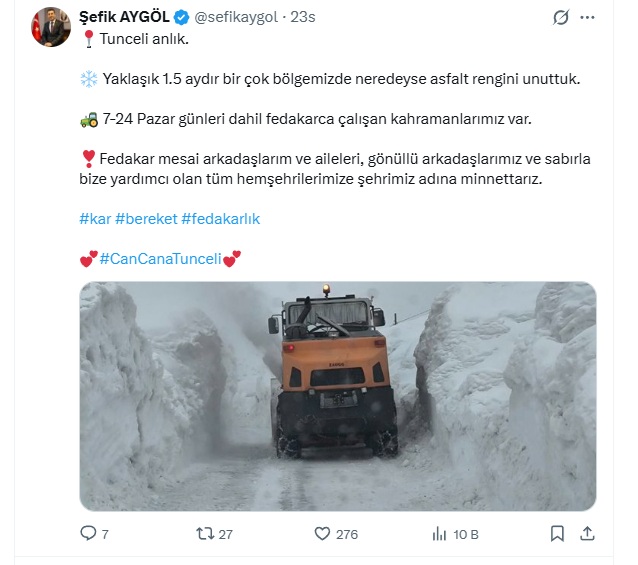Click the Şefik AYGÖL display name
This screenshot has width=638, height=565.
124,17
